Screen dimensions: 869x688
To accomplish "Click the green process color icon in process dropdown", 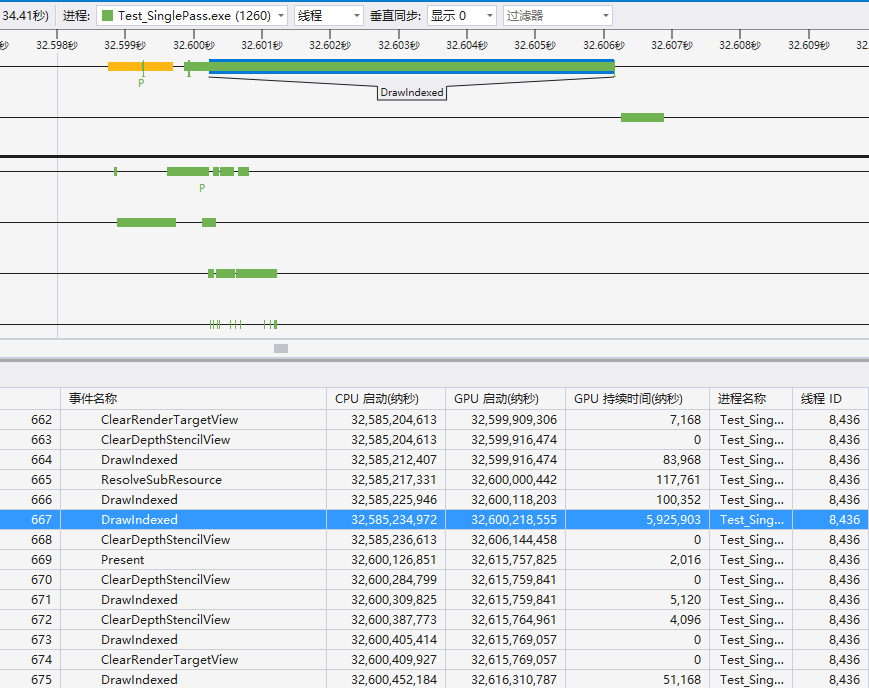I will pyautogui.click(x=108, y=16).
